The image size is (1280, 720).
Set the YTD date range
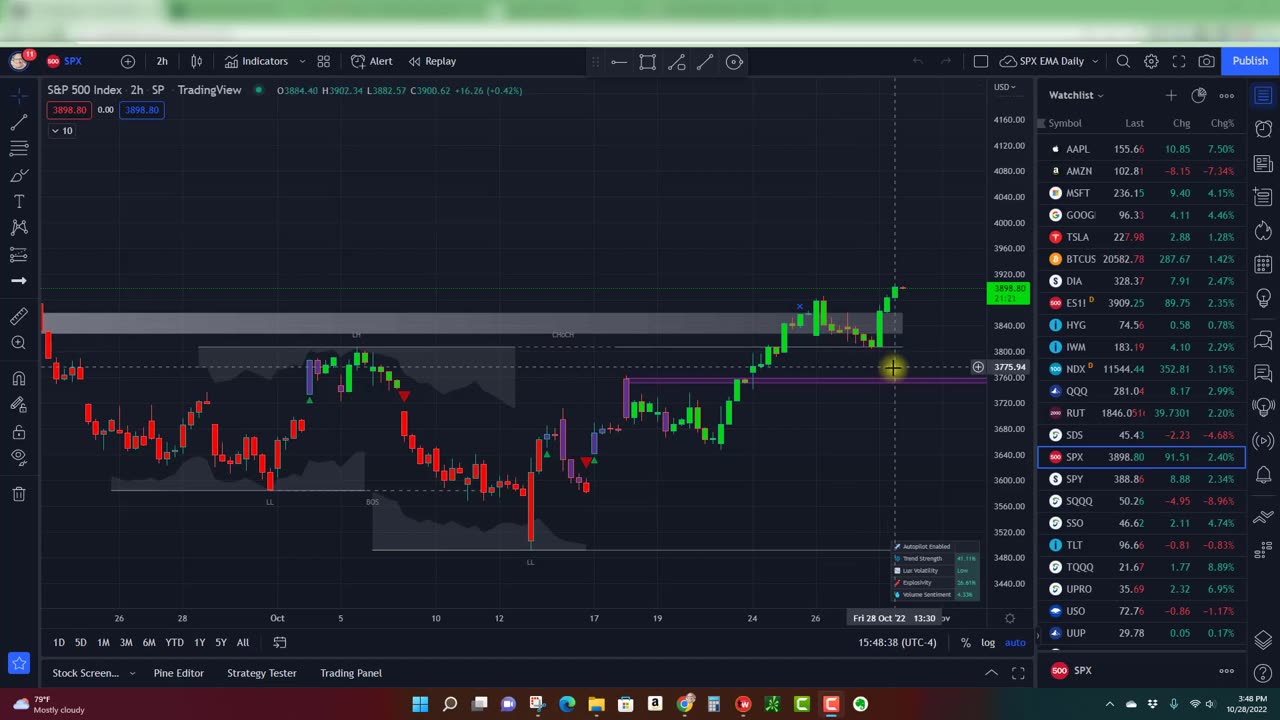coord(174,643)
